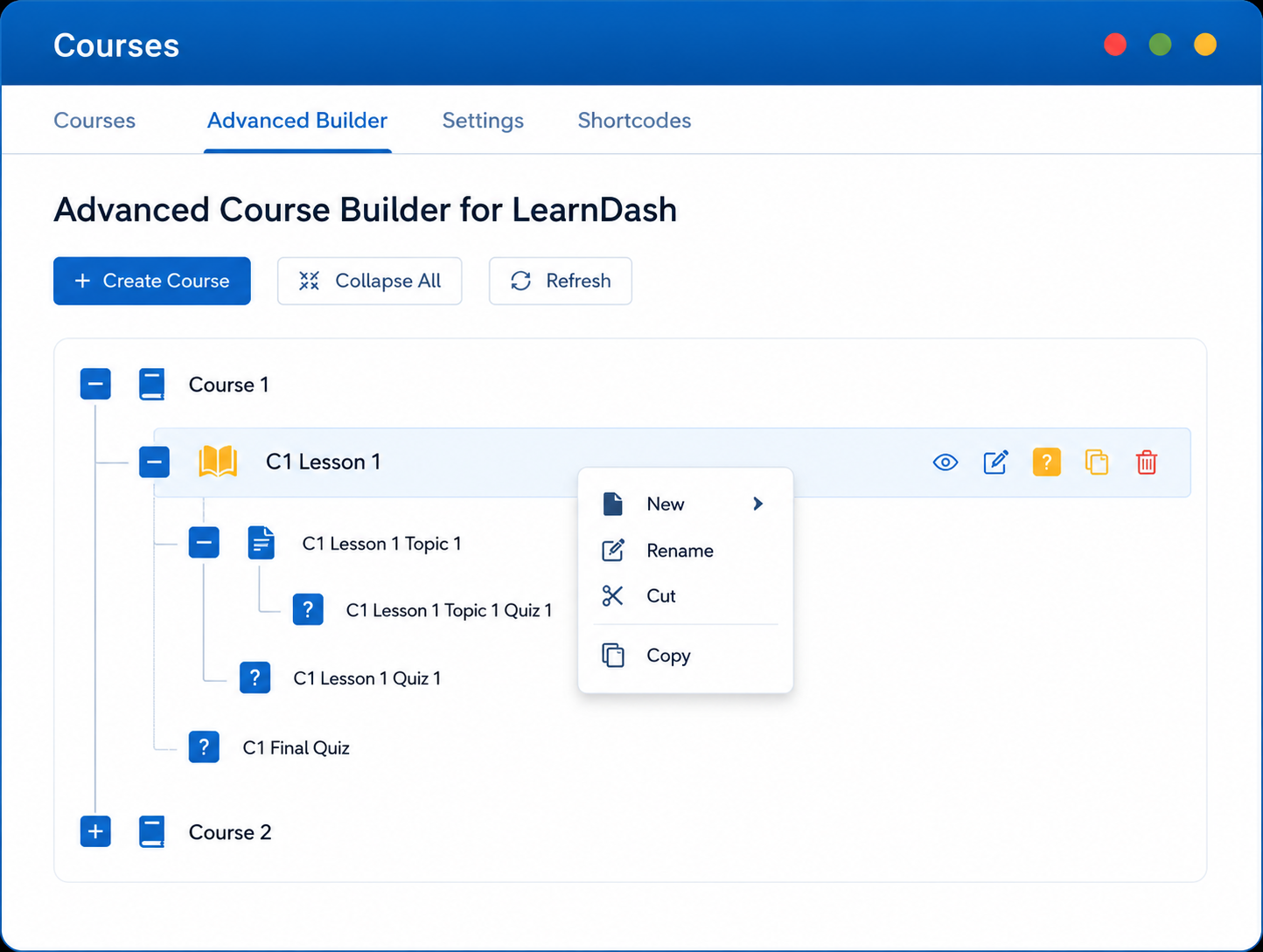Click quiz icon beside C1 Lesson 1 Topic 1 Quiz 1

click(x=308, y=609)
